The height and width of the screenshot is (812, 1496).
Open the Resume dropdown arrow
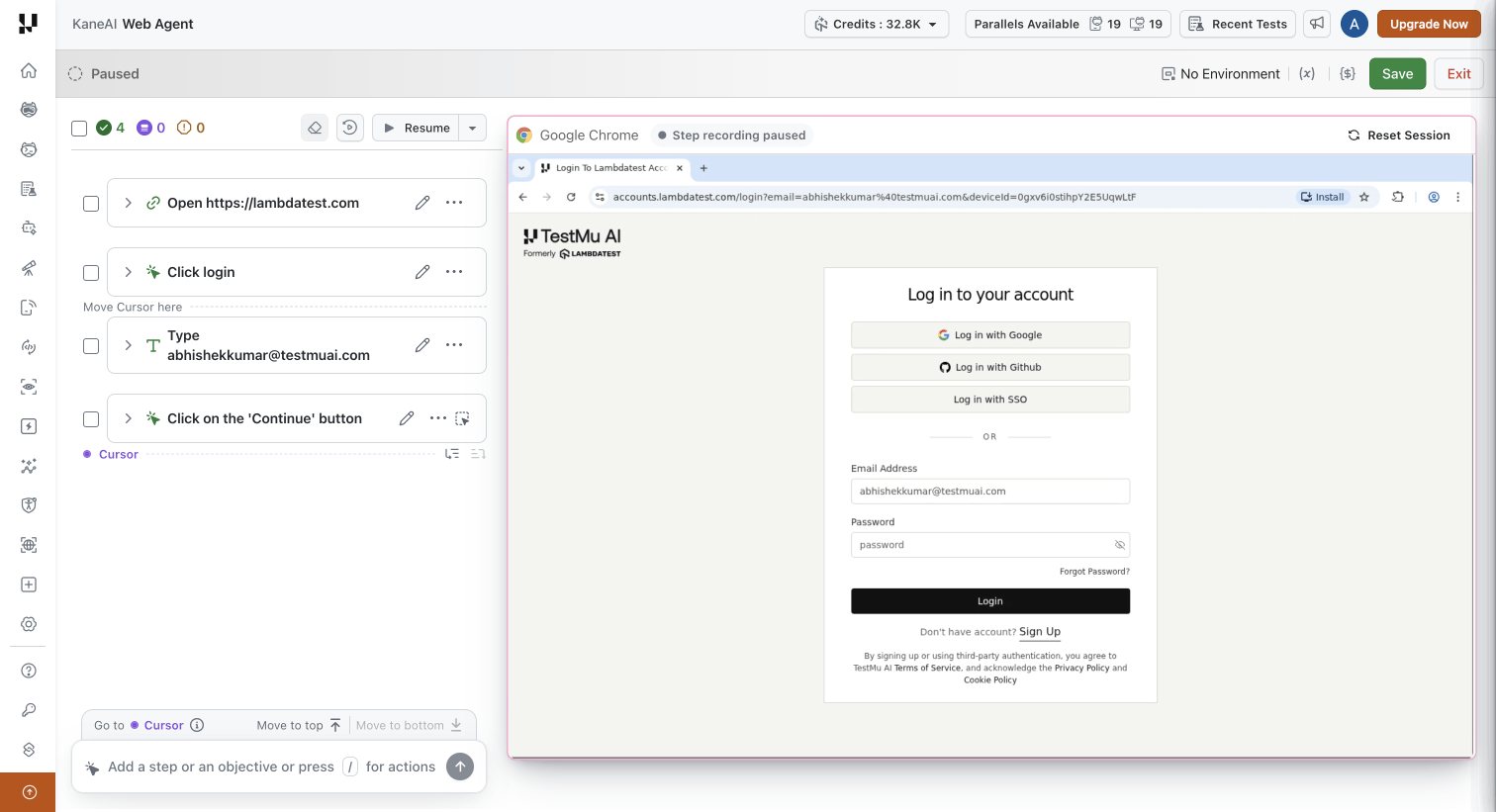click(473, 128)
